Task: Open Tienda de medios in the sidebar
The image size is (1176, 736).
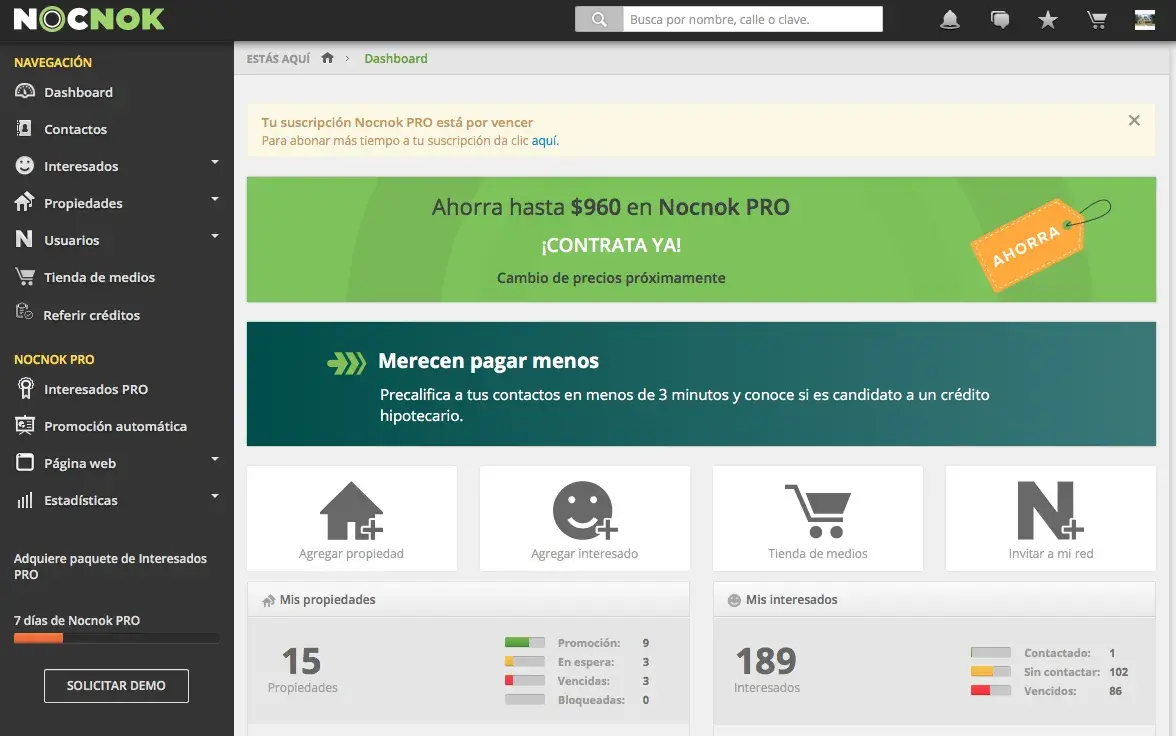Action: tap(99, 278)
